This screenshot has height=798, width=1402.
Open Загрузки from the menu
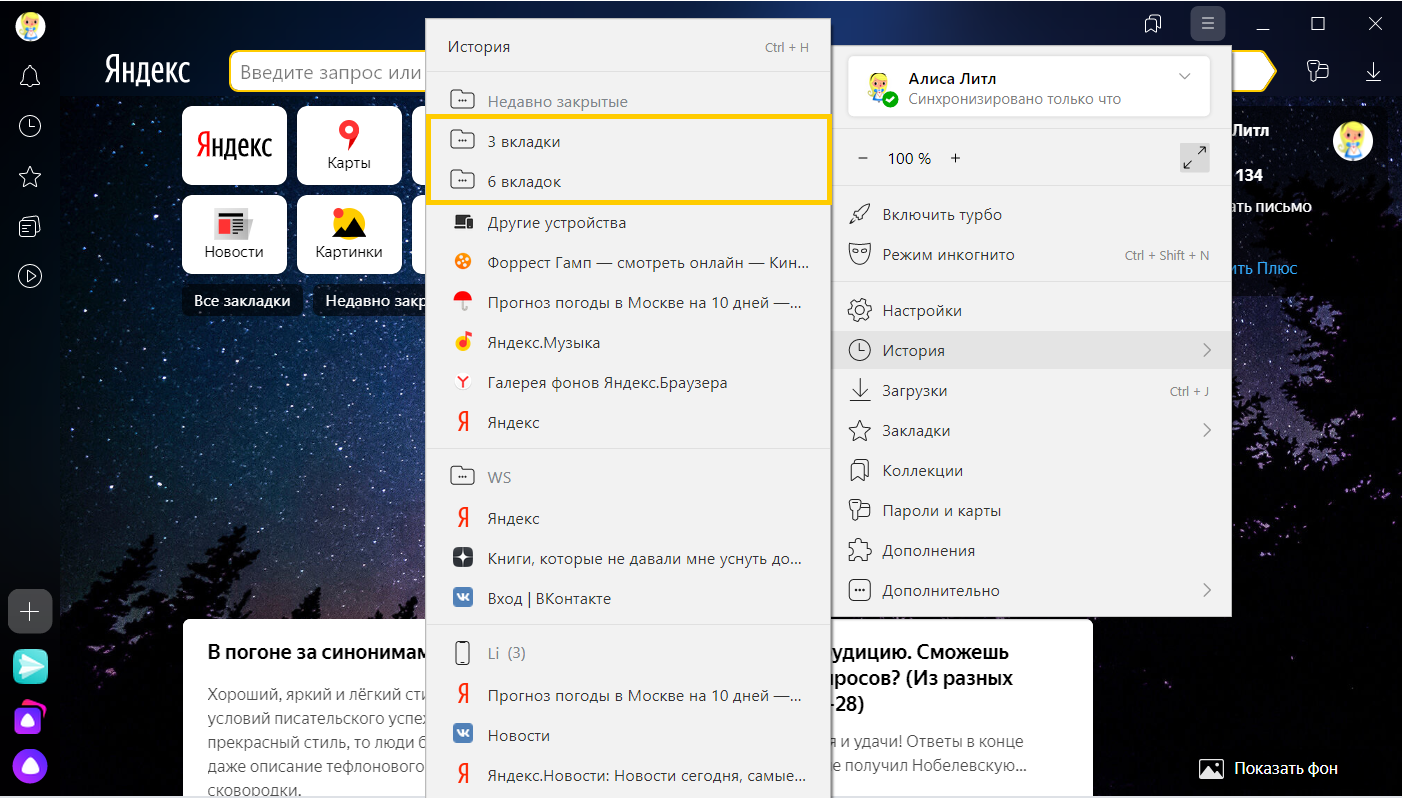tap(1031, 390)
